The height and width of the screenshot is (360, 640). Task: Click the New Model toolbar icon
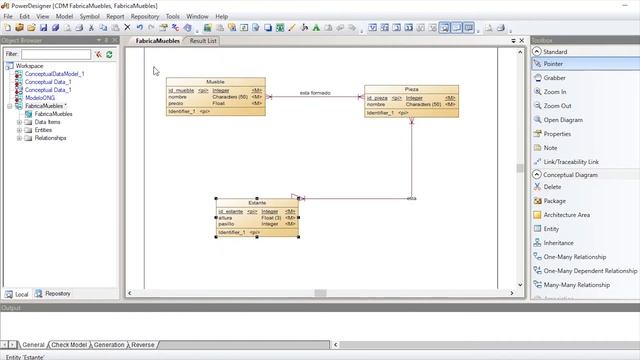[x=7, y=28]
